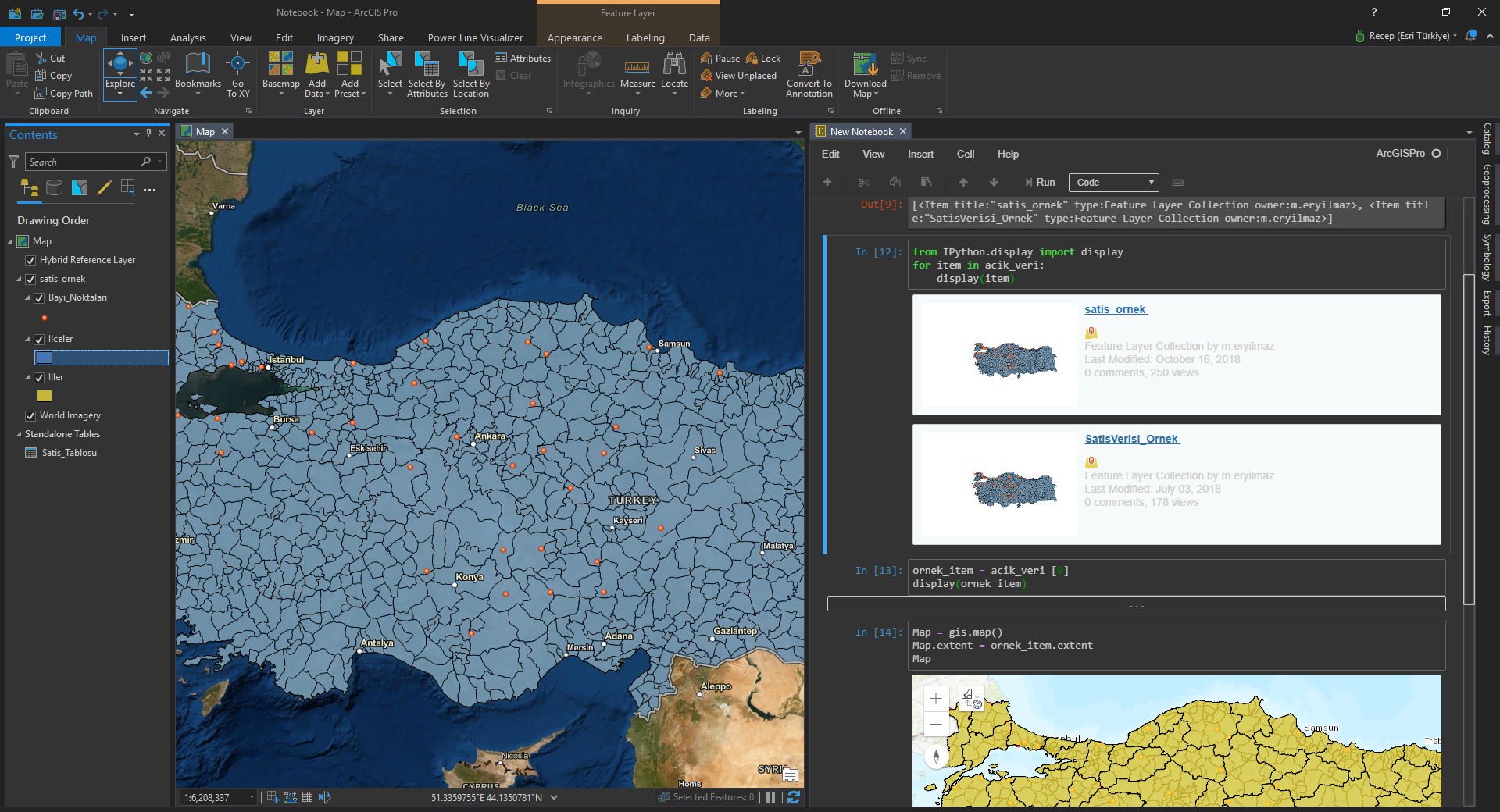Open the cell type Code dropdown
1500x812 pixels.
tap(1113, 183)
